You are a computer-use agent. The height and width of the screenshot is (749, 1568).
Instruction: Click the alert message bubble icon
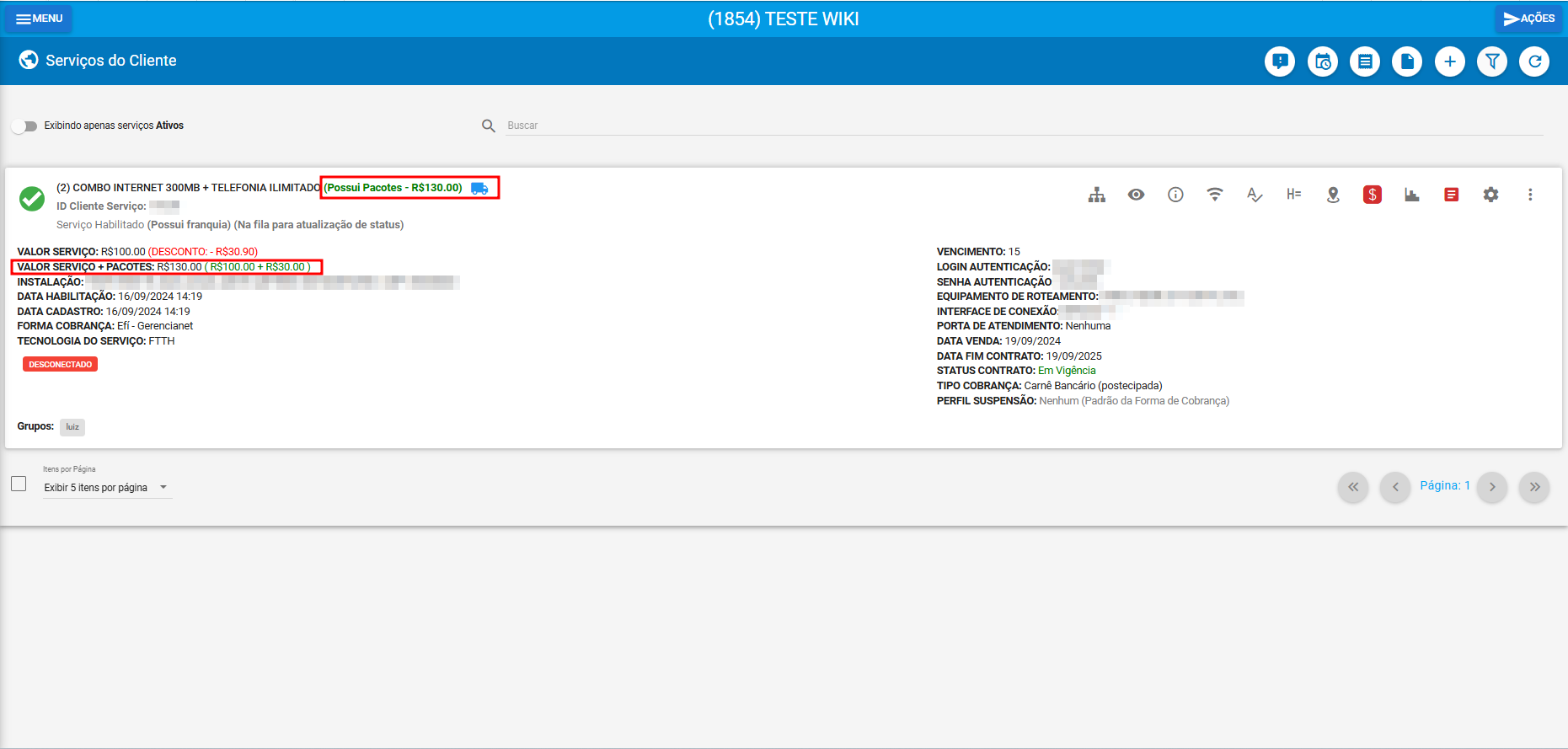pyautogui.click(x=1280, y=62)
